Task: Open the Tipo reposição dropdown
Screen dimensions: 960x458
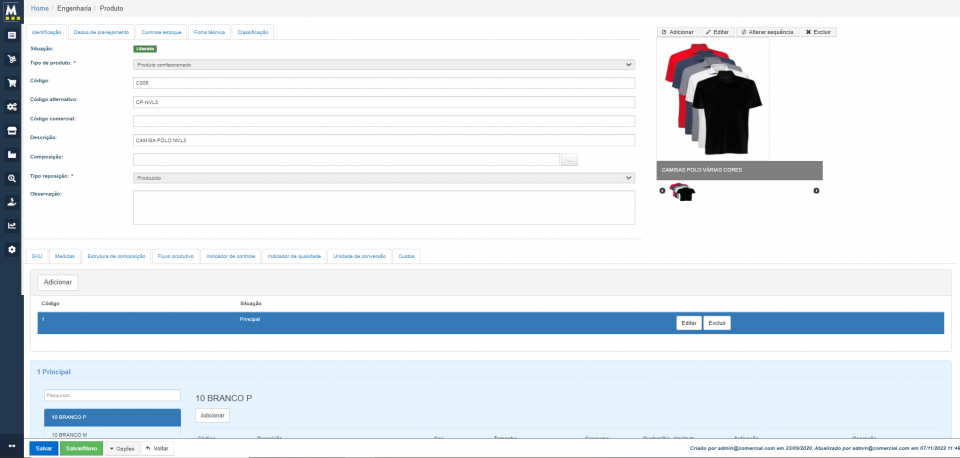Action: tap(384, 177)
